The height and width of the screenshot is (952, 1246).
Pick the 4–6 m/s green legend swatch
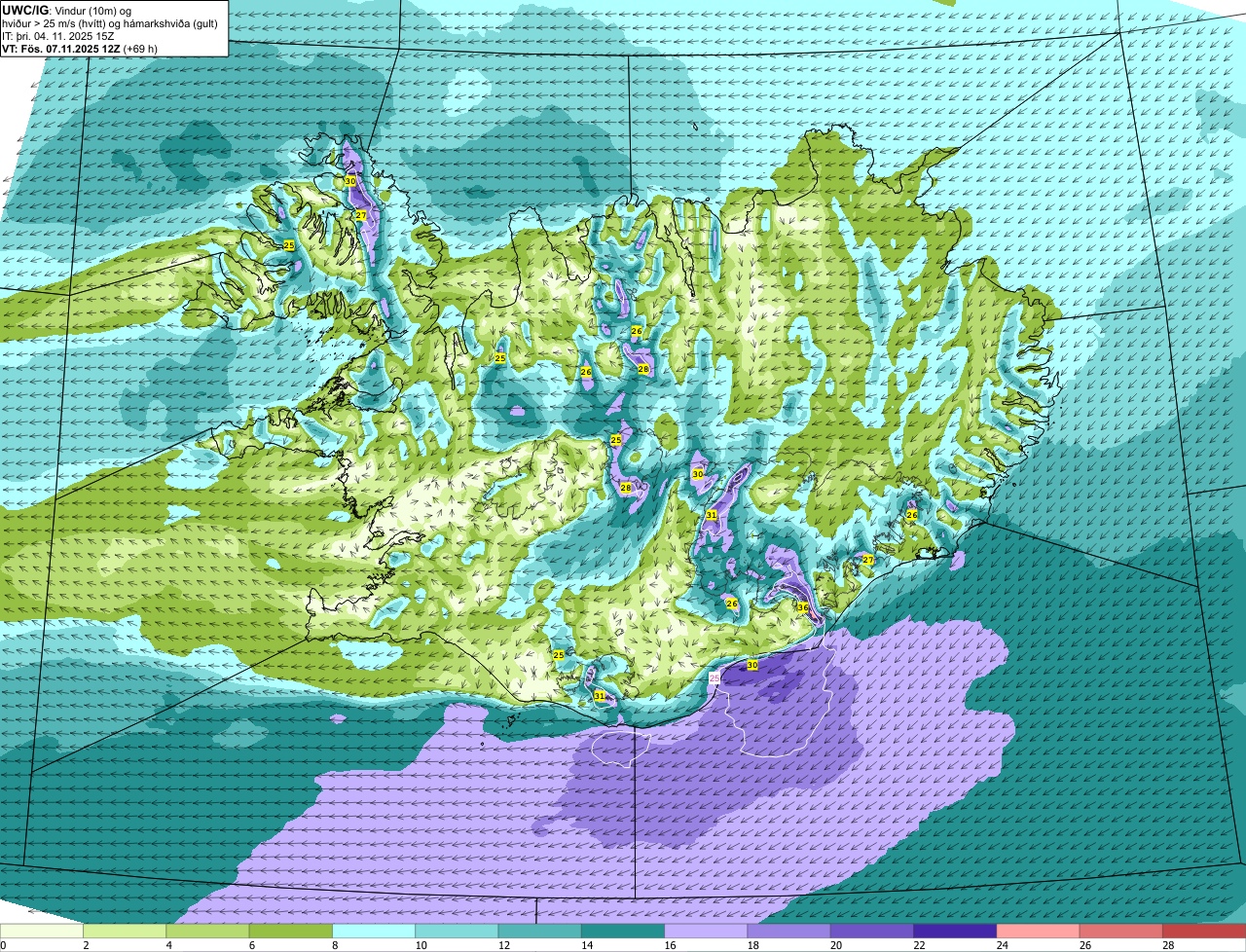tap(207, 931)
